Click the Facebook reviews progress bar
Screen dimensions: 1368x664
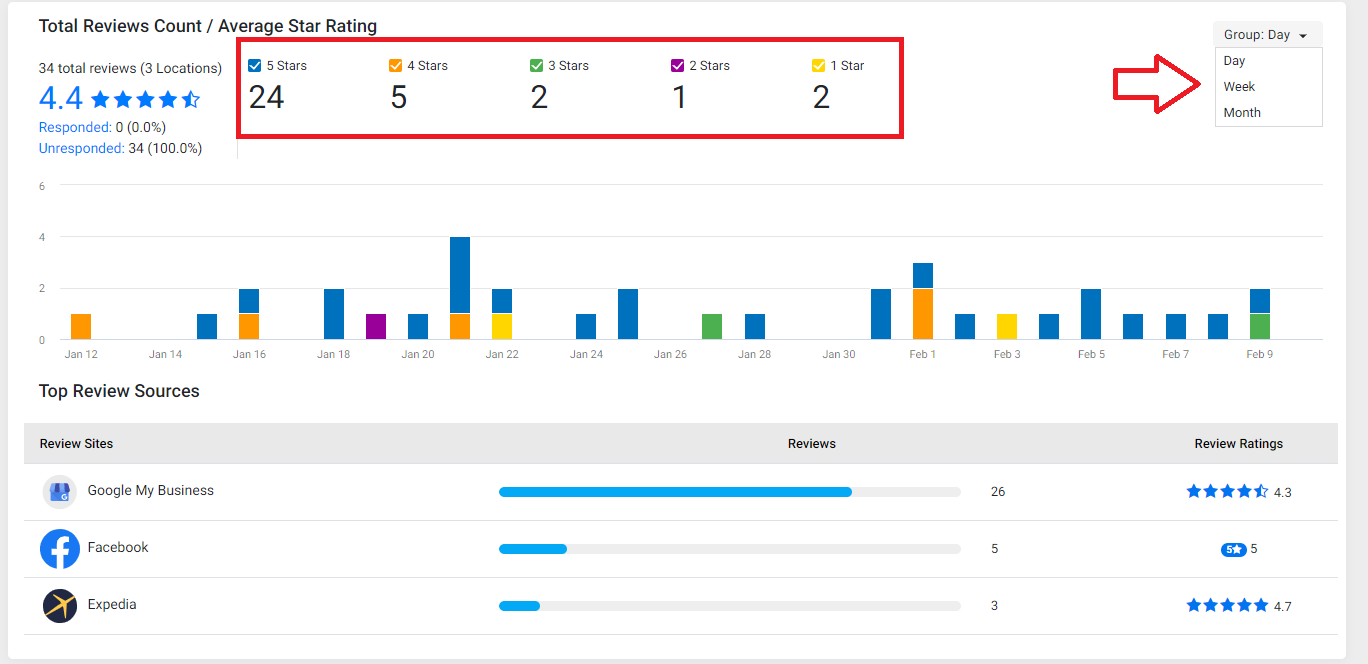(x=729, y=549)
